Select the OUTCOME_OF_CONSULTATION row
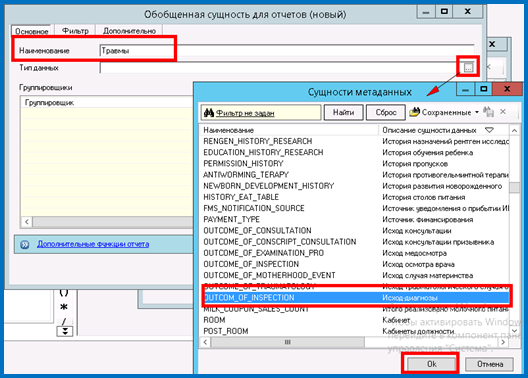This screenshot has height=378, width=528. [355, 231]
